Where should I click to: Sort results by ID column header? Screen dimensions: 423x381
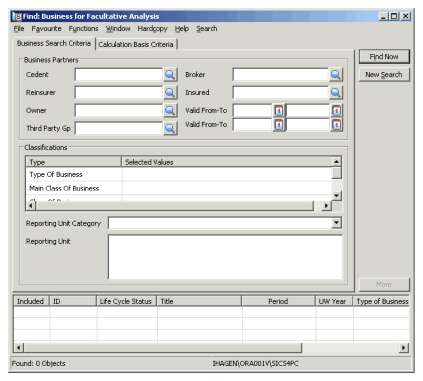coord(73,301)
